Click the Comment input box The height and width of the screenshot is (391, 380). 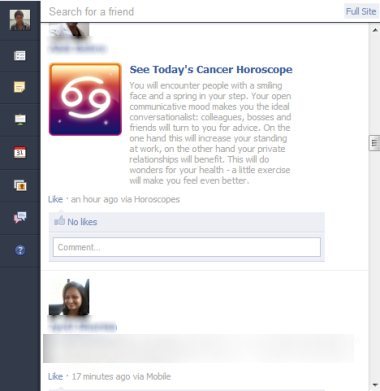[187, 247]
